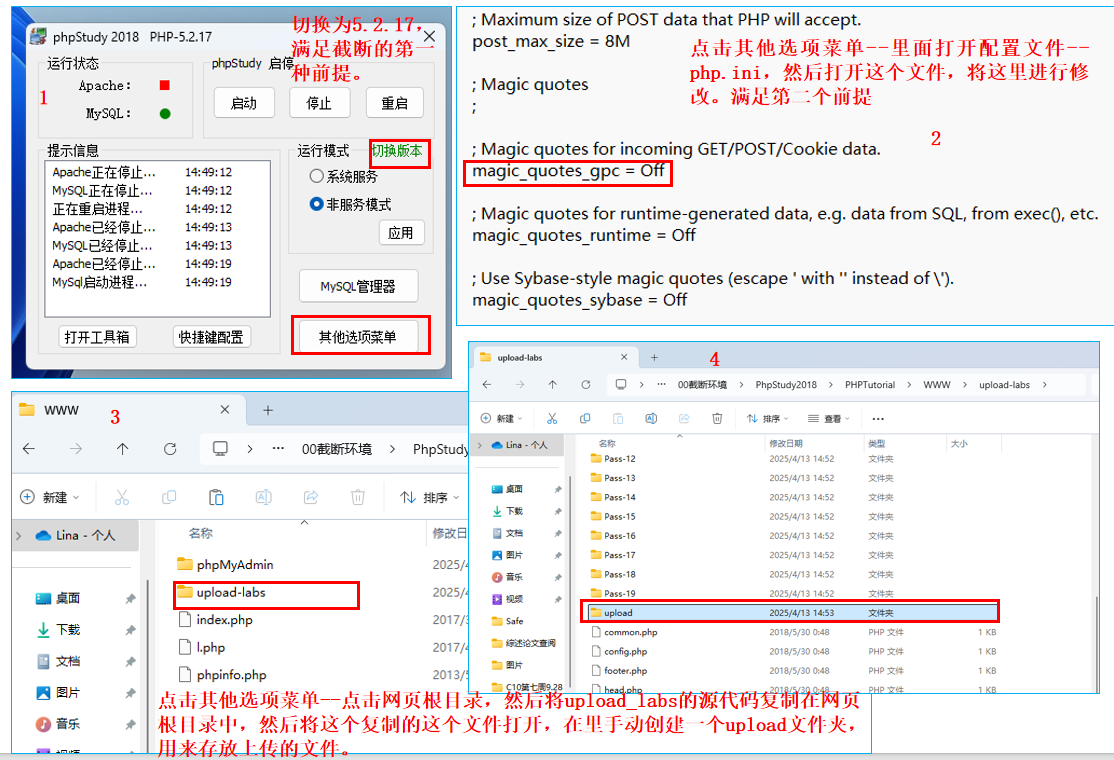Viewport: 1114px width, 760px height.
Task: Click the copy icon in upload-labs toolbar
Action: (585, 418)
